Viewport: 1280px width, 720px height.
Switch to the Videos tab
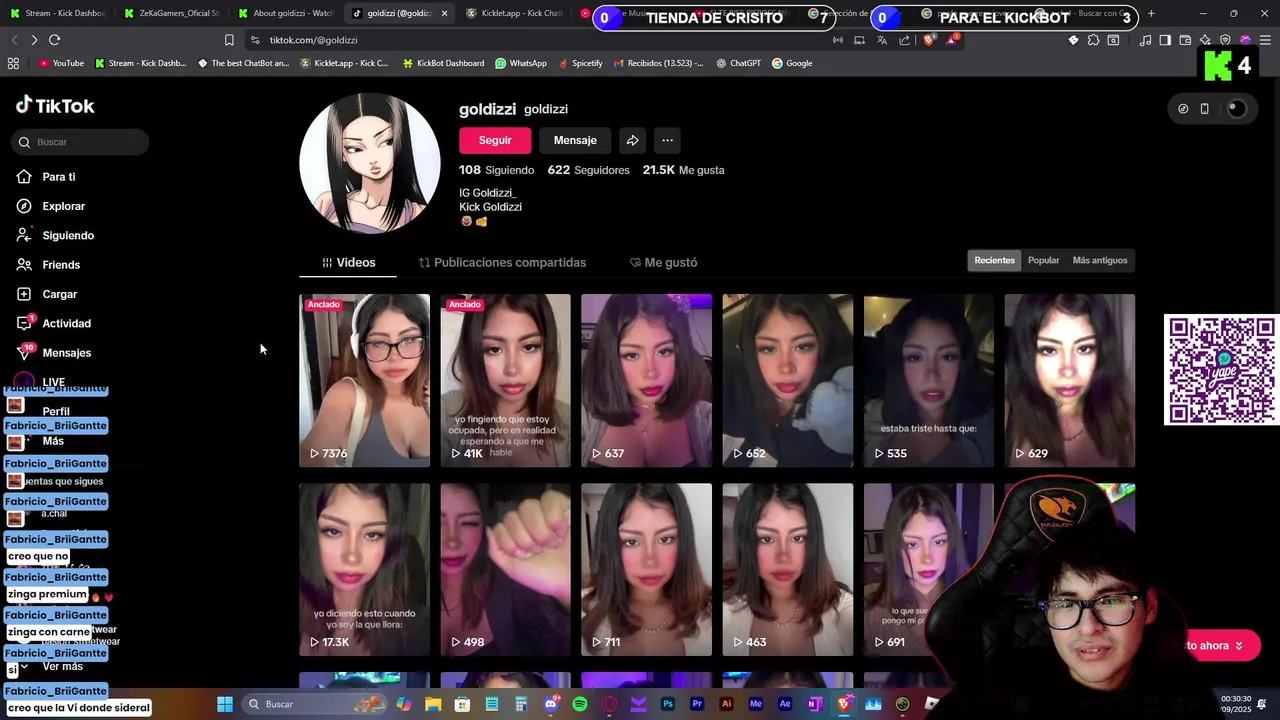click(x=348, y=262)
